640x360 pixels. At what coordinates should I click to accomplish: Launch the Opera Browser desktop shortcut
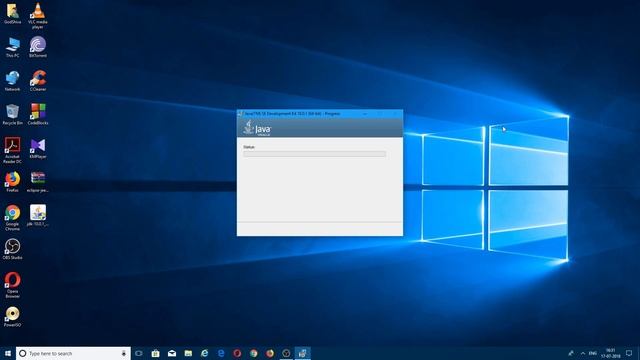pyautogui.click(x=13, y=285)
